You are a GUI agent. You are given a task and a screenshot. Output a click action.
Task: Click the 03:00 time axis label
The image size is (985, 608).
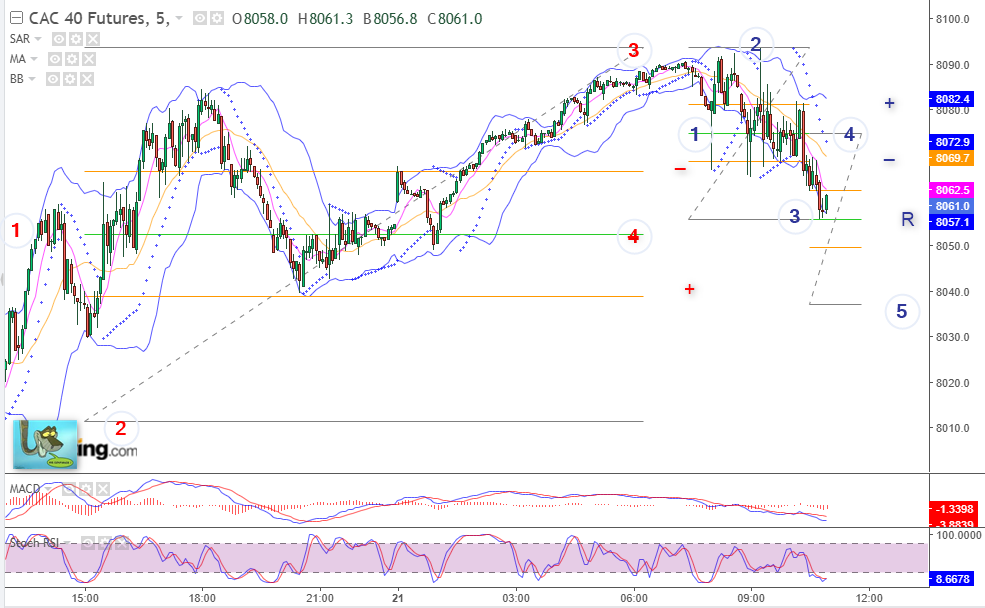point(516,598)
